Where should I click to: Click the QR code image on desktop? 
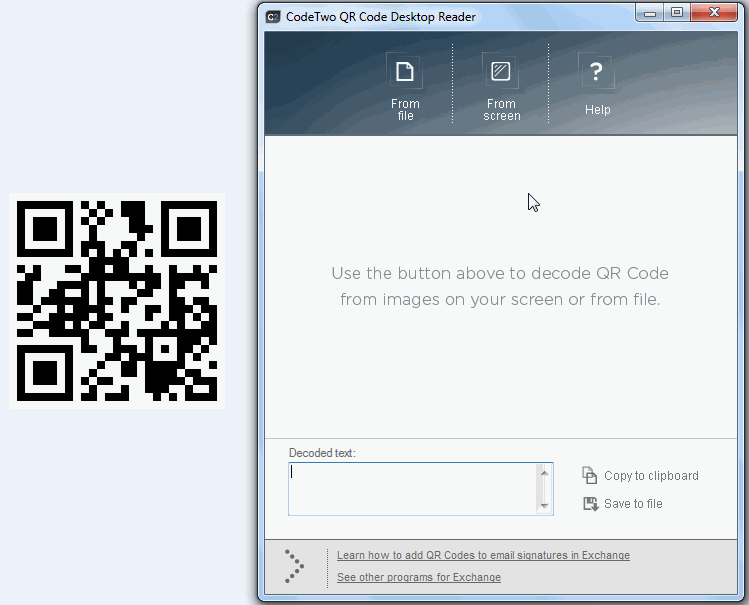click(117, 301)
